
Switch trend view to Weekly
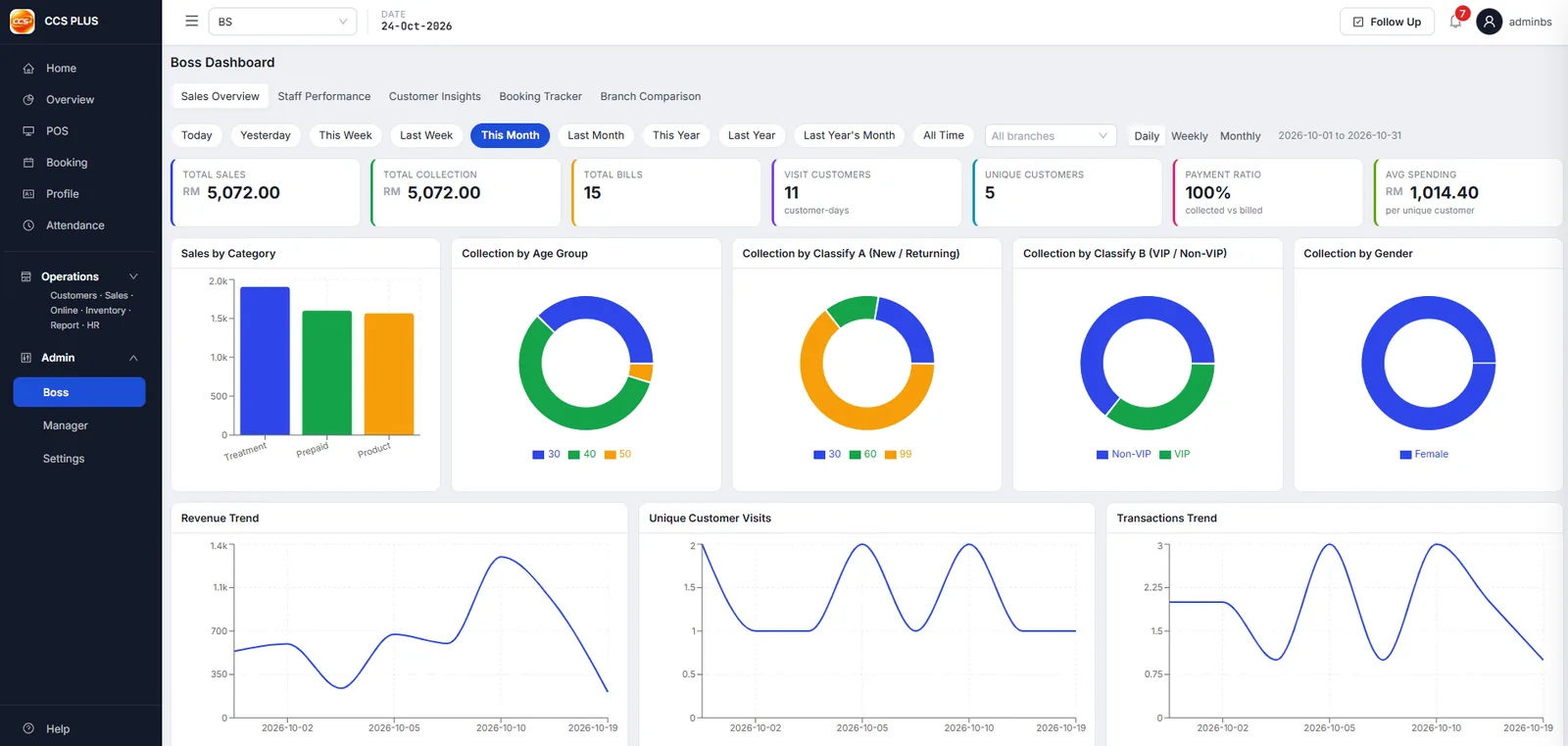click(x=1190, y=136)
